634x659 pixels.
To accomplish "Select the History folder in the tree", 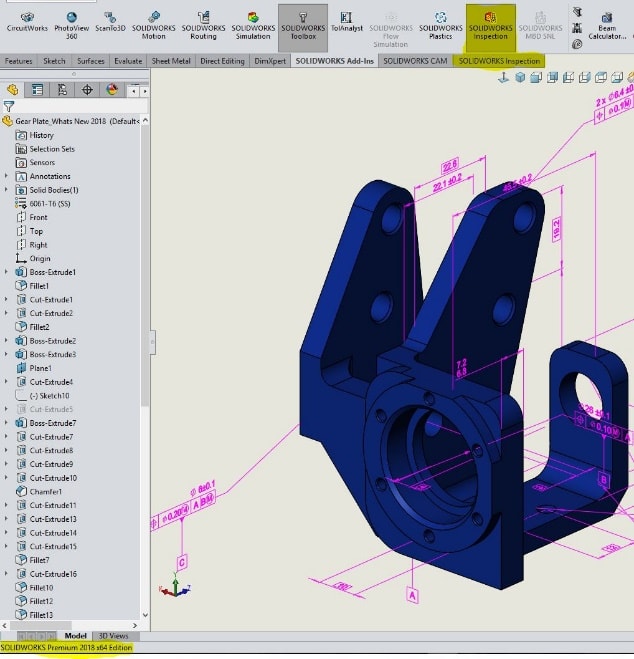I will coord(34,135).
